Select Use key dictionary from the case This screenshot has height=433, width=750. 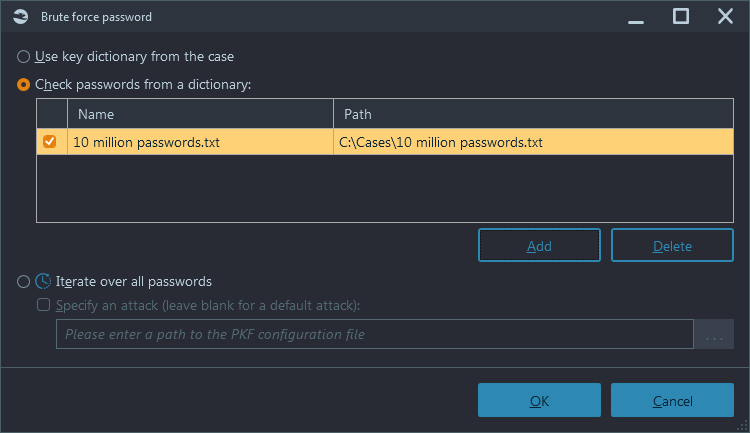tap(23, 56)
